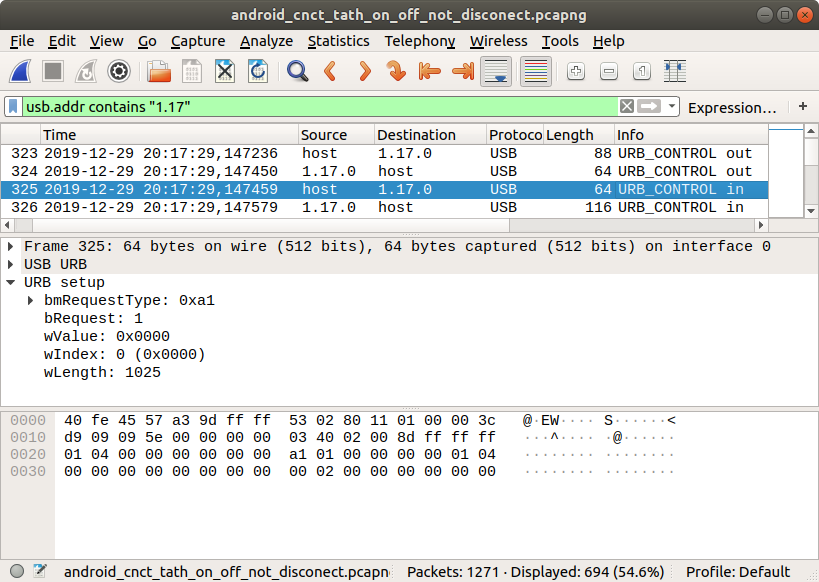
Task: Select the wLength: 1025 field
Action: (102, 373)
